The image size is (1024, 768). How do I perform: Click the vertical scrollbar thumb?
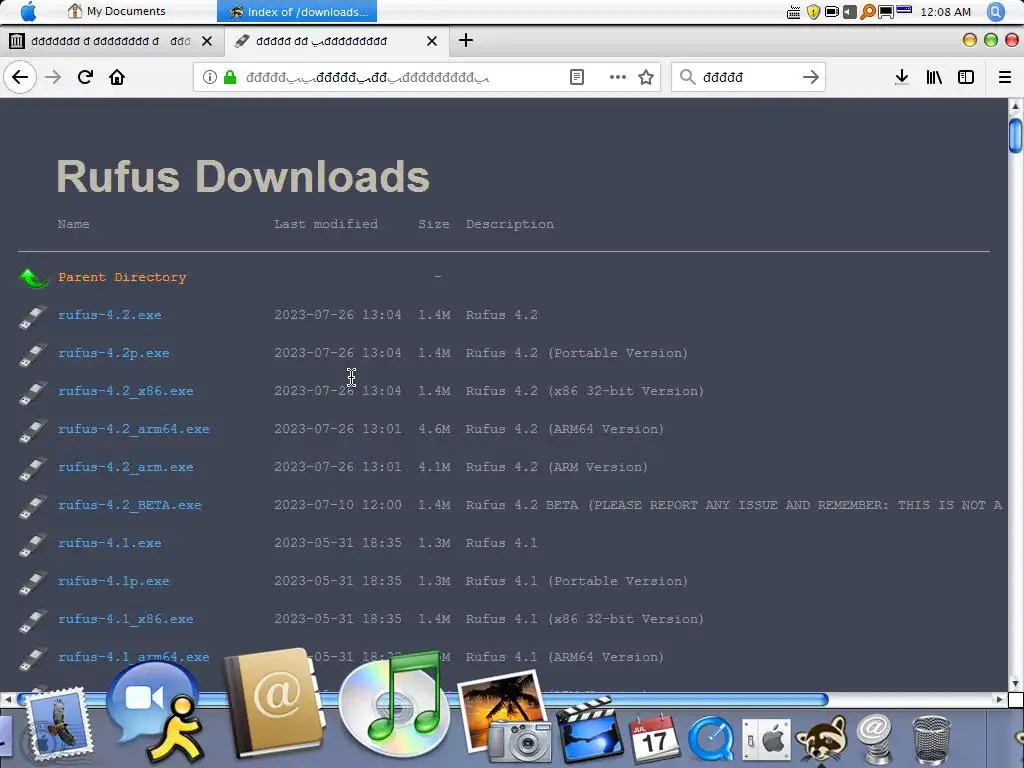(1016, 135)
